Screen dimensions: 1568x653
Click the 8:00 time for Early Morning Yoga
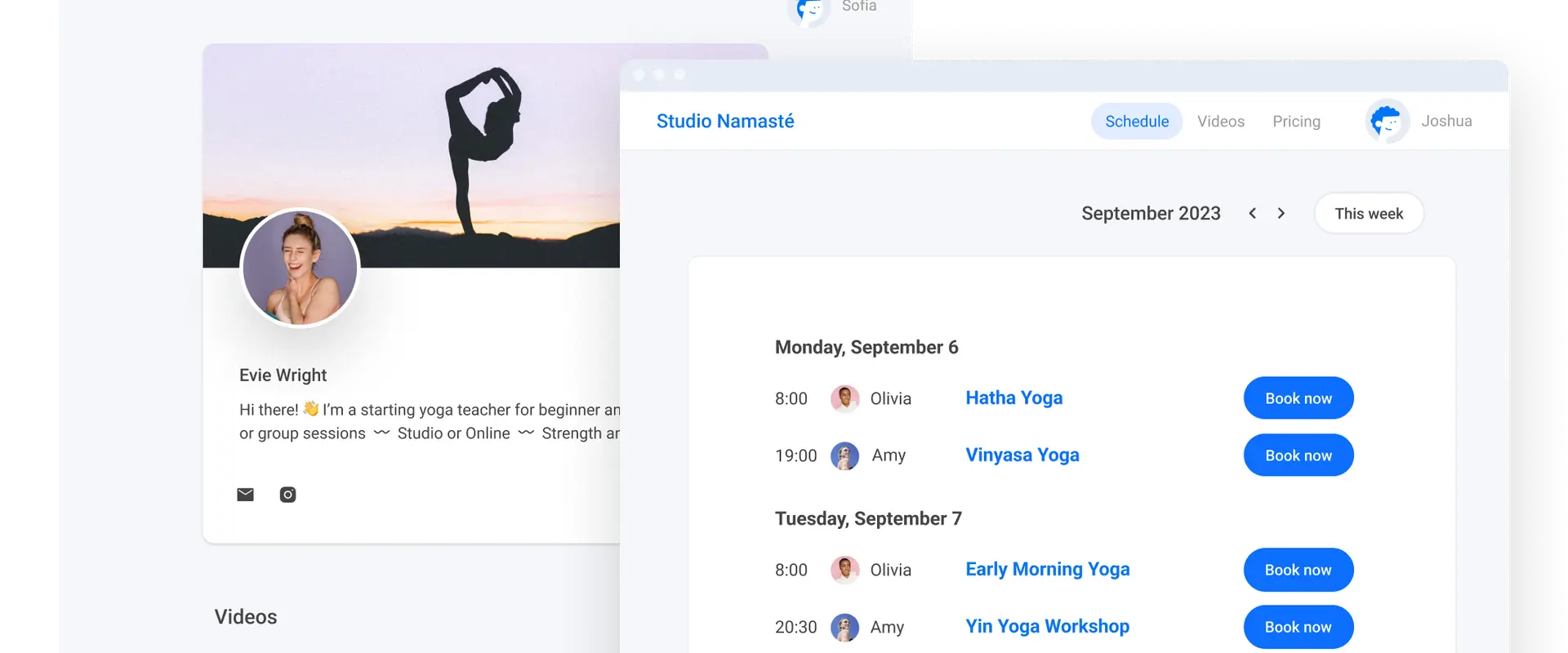coord(791,570)
